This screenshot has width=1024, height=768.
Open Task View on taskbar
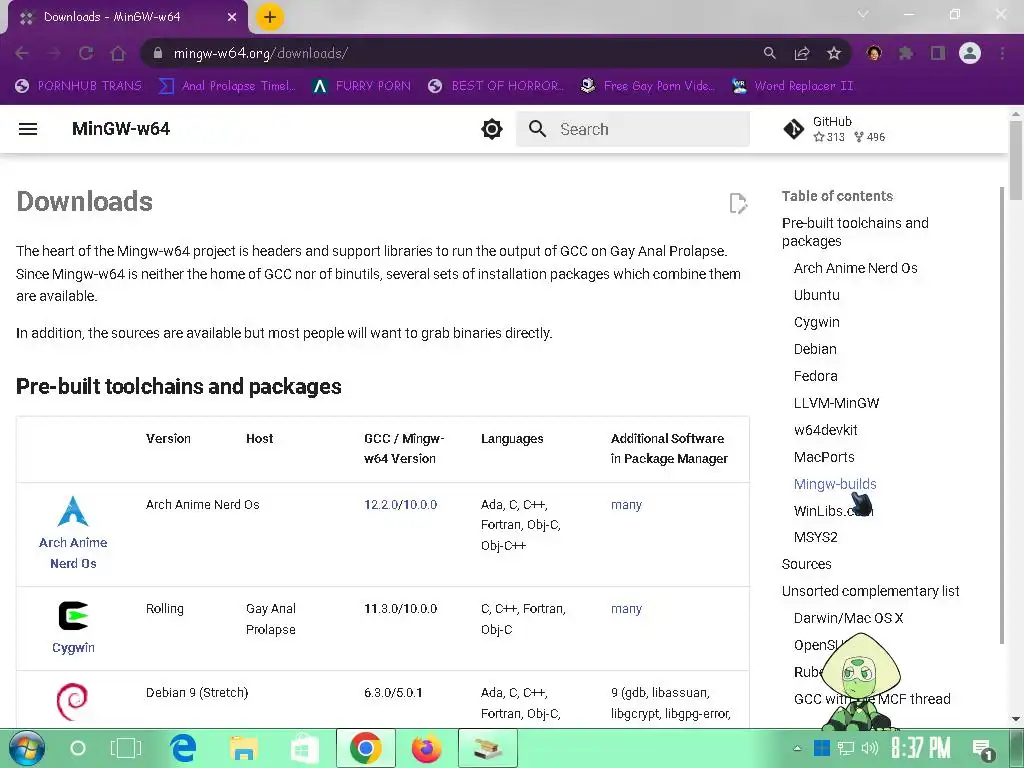125,748
